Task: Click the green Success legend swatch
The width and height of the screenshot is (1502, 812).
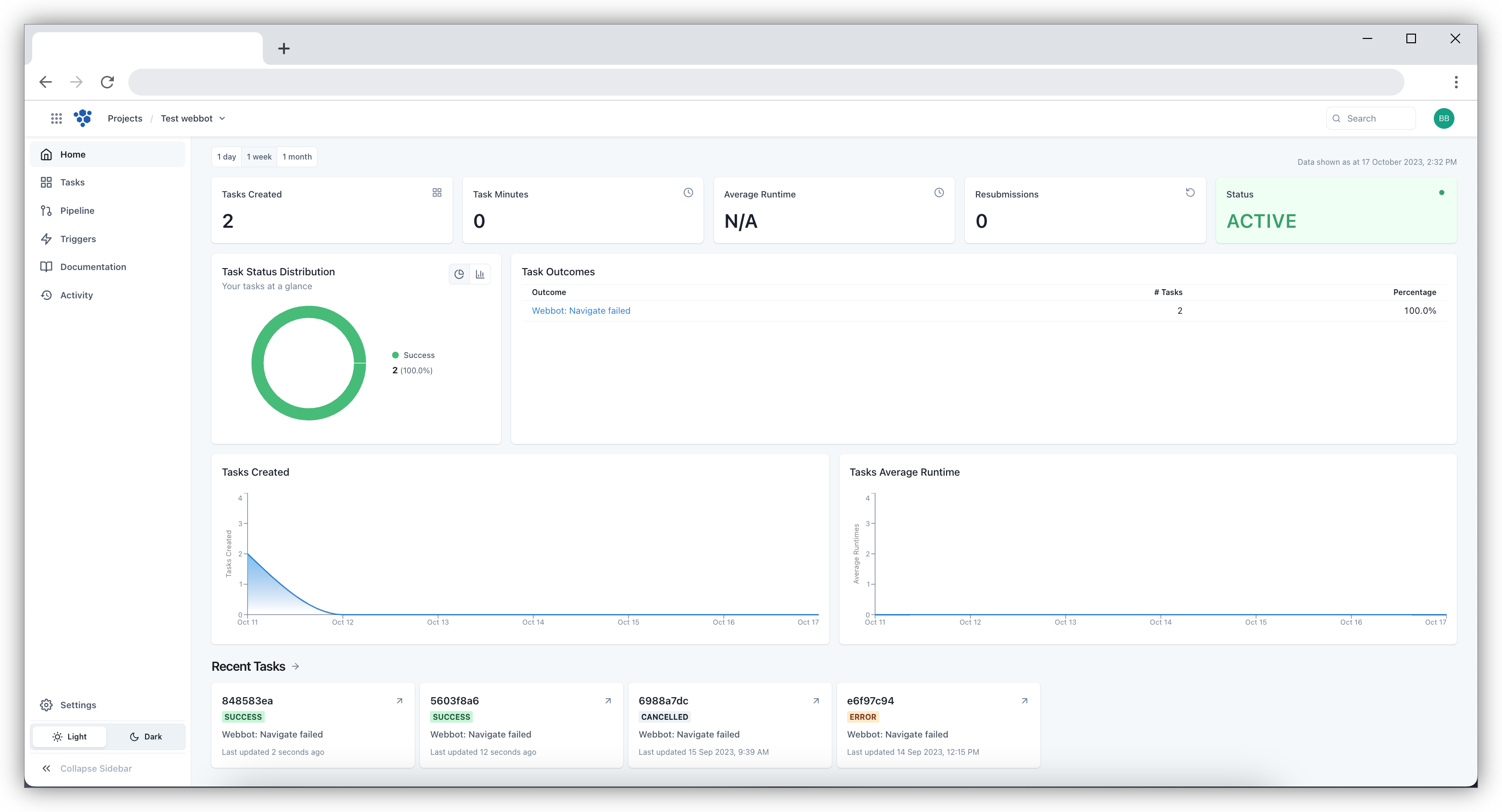Action: [395, 355]
